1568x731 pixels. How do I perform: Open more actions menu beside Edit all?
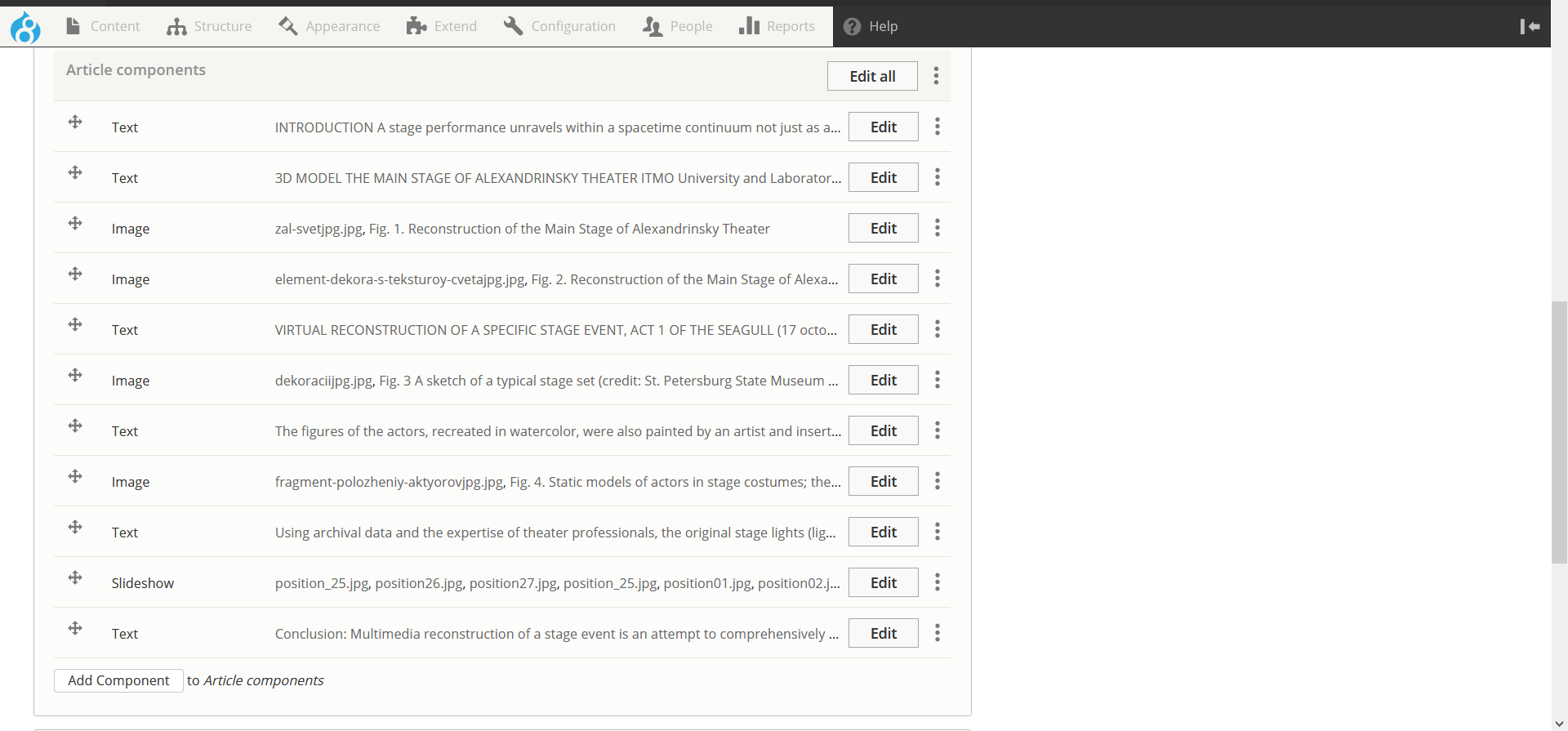point(936,76)
